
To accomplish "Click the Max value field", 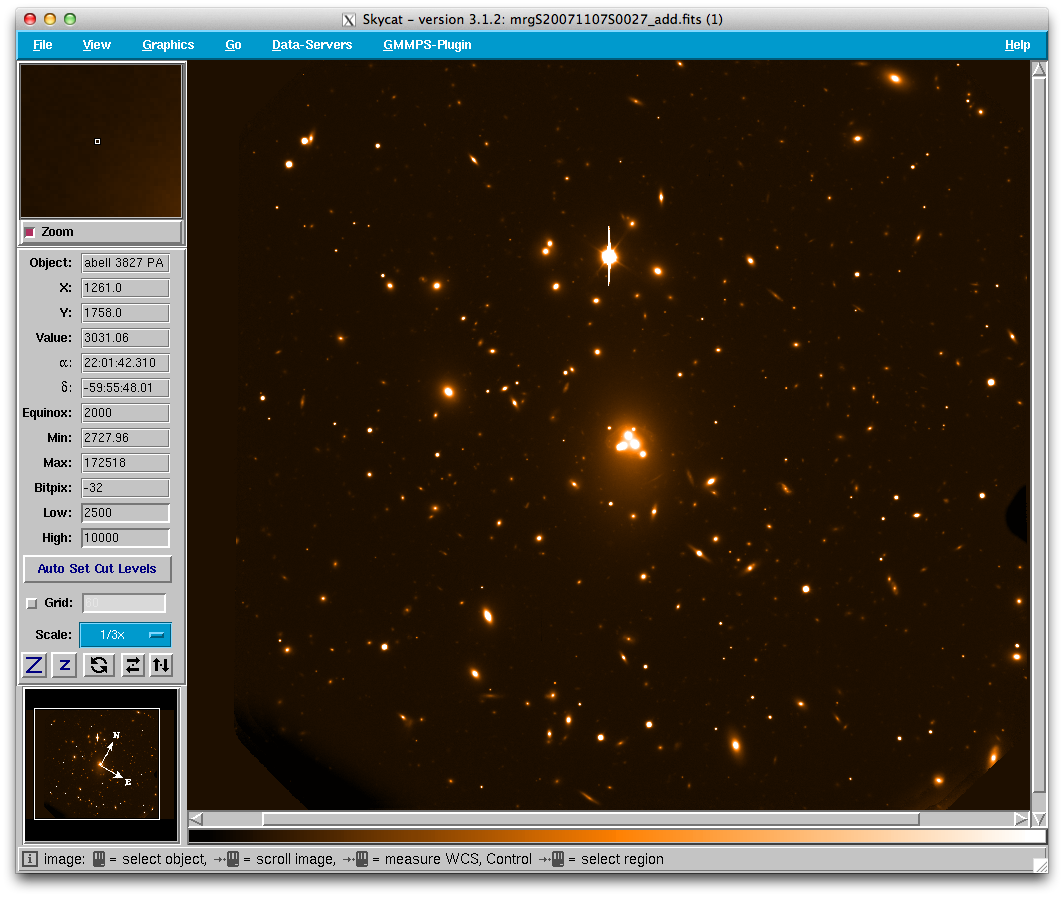I will (x=126, y=463).
